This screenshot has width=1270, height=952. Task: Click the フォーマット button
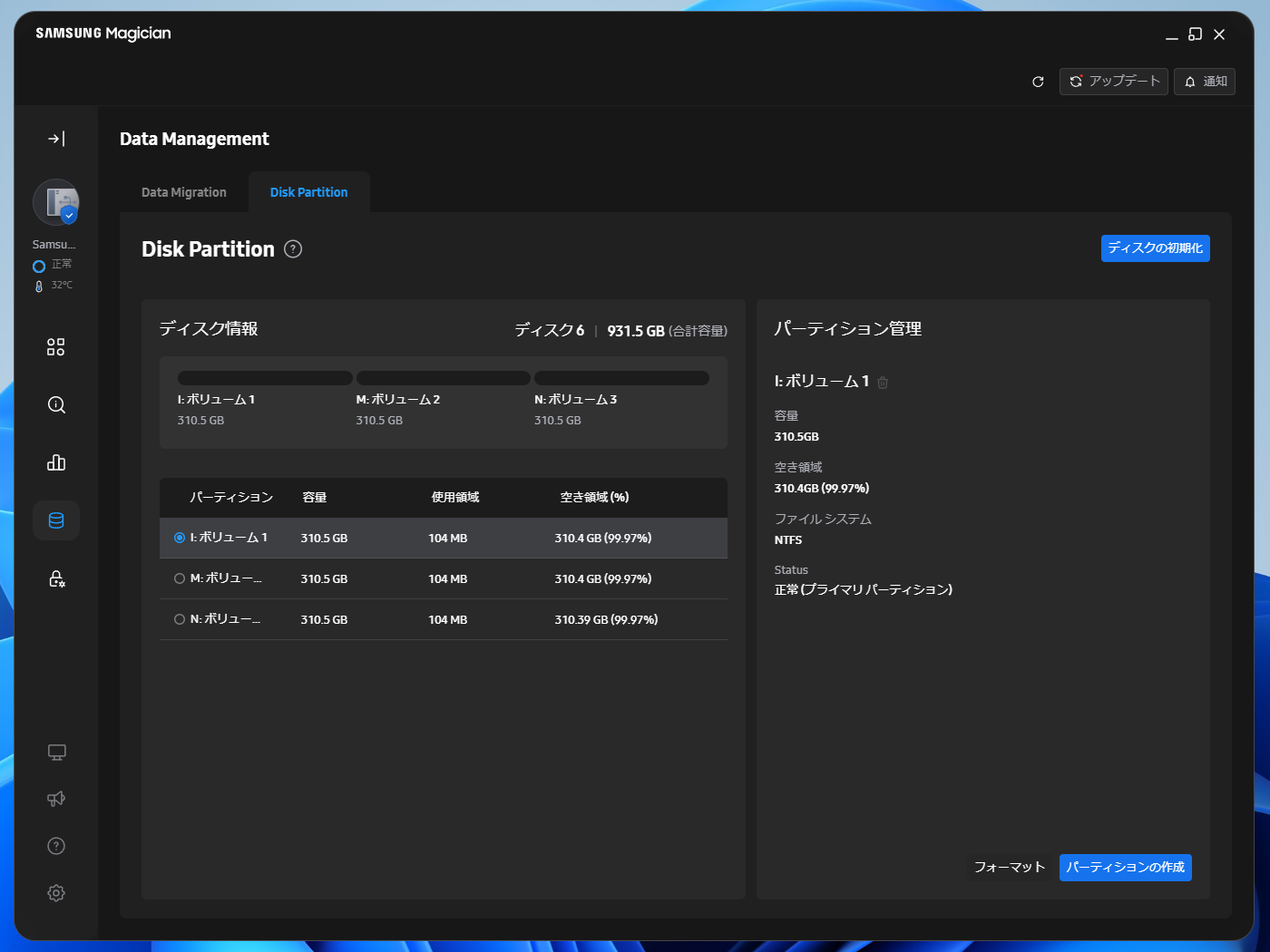coord(1010,868)
